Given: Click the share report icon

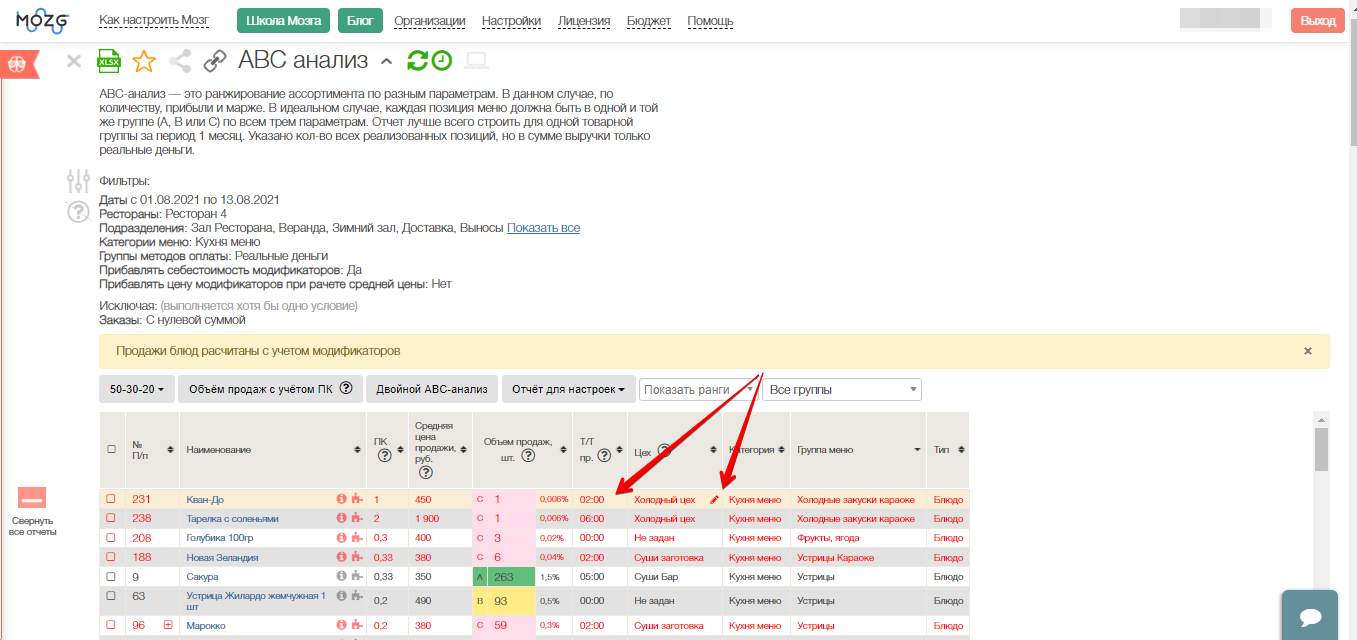Looking at the screenshot, I should [180, 62].
